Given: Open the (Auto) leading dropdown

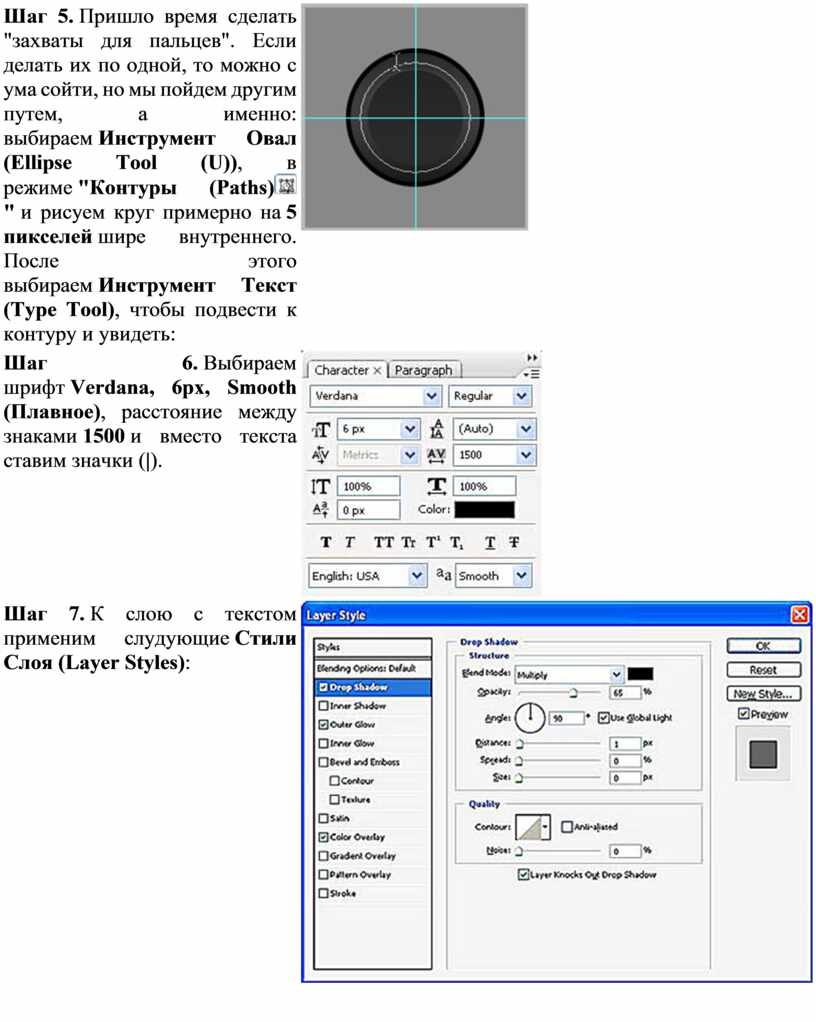Looking at the screenshot, I should (x=525, y=429).
